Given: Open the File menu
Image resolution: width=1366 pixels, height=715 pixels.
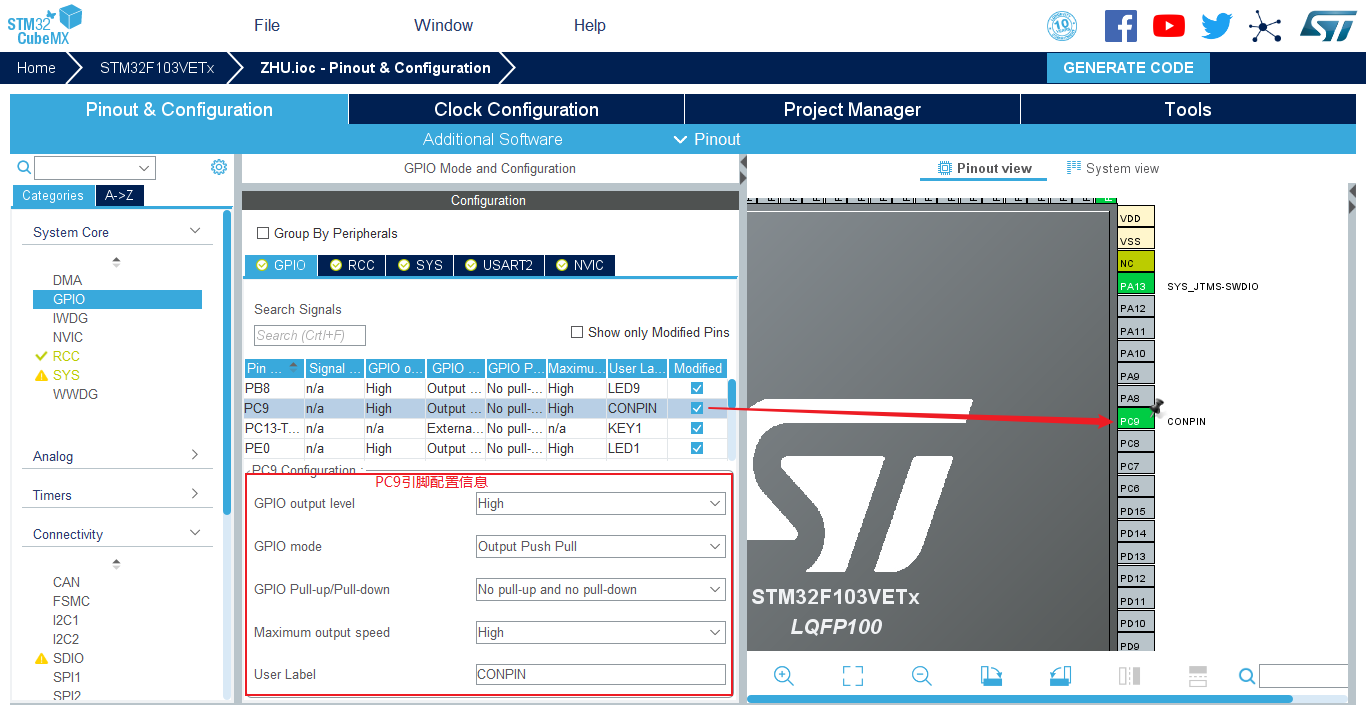Looking at the screenshot, I should (x=267, y=25).
